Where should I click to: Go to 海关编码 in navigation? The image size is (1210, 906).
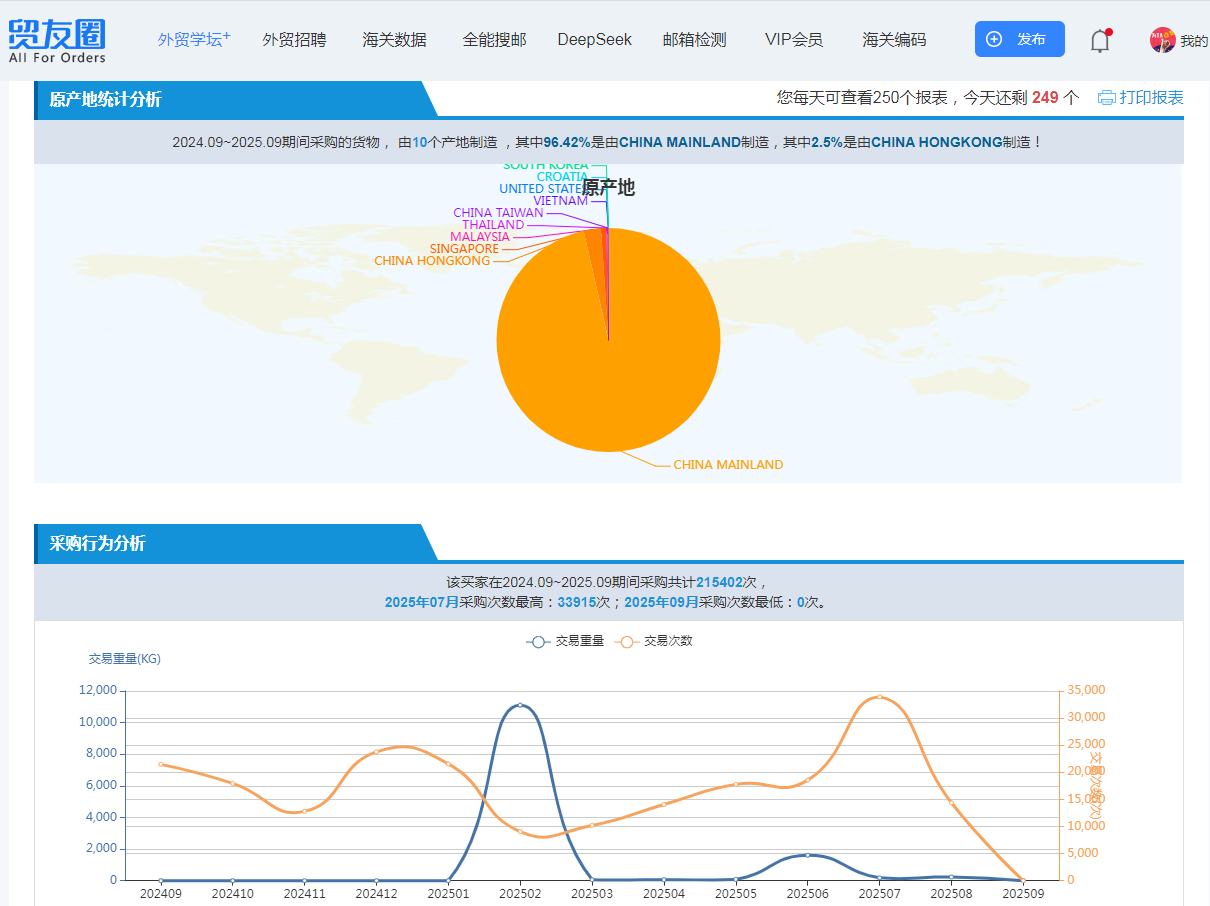894,40
